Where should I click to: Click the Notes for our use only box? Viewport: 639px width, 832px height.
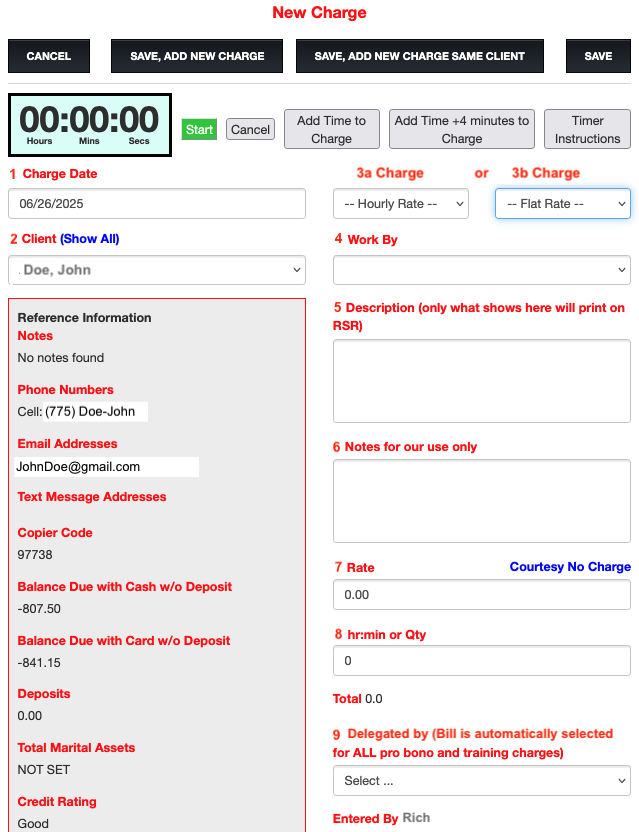tap(482, 501)
